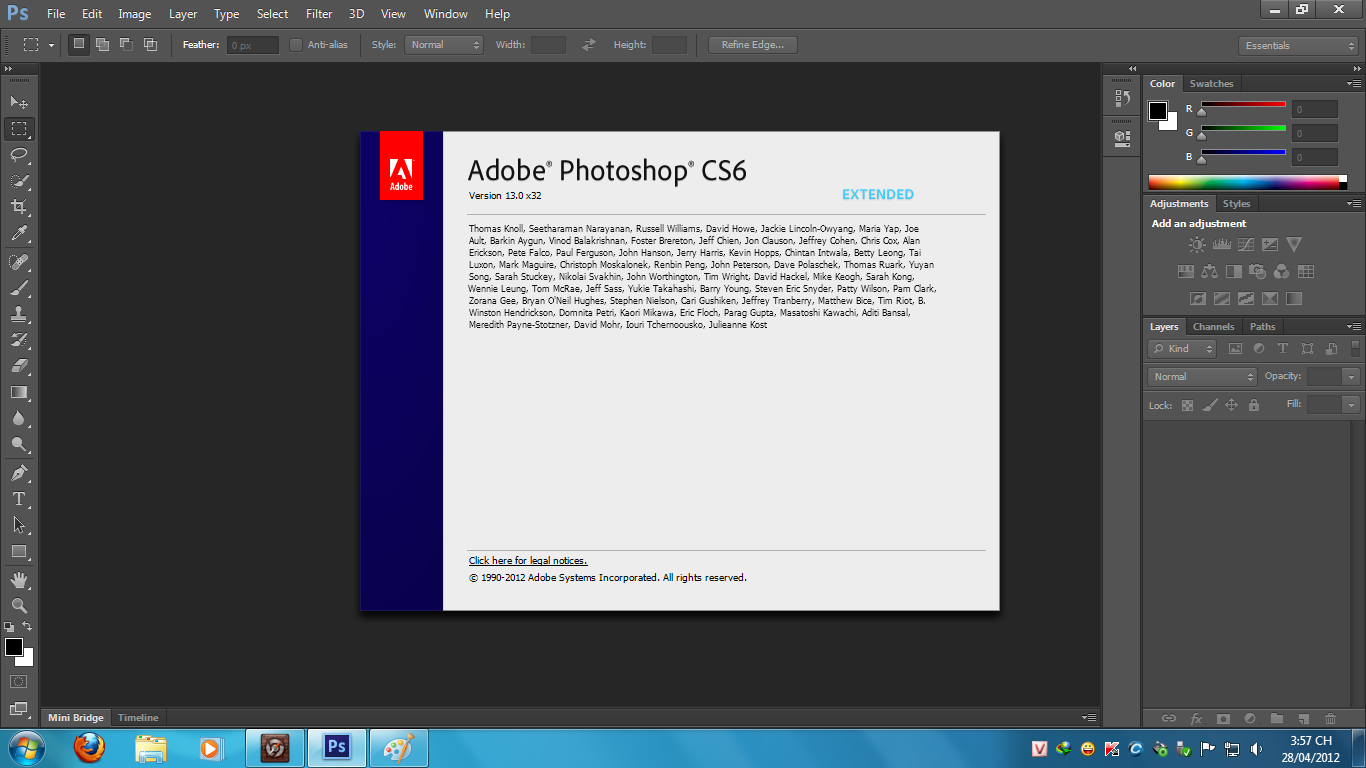
Task: Click the B channel value field
Action: click(x=1315, y=157)
